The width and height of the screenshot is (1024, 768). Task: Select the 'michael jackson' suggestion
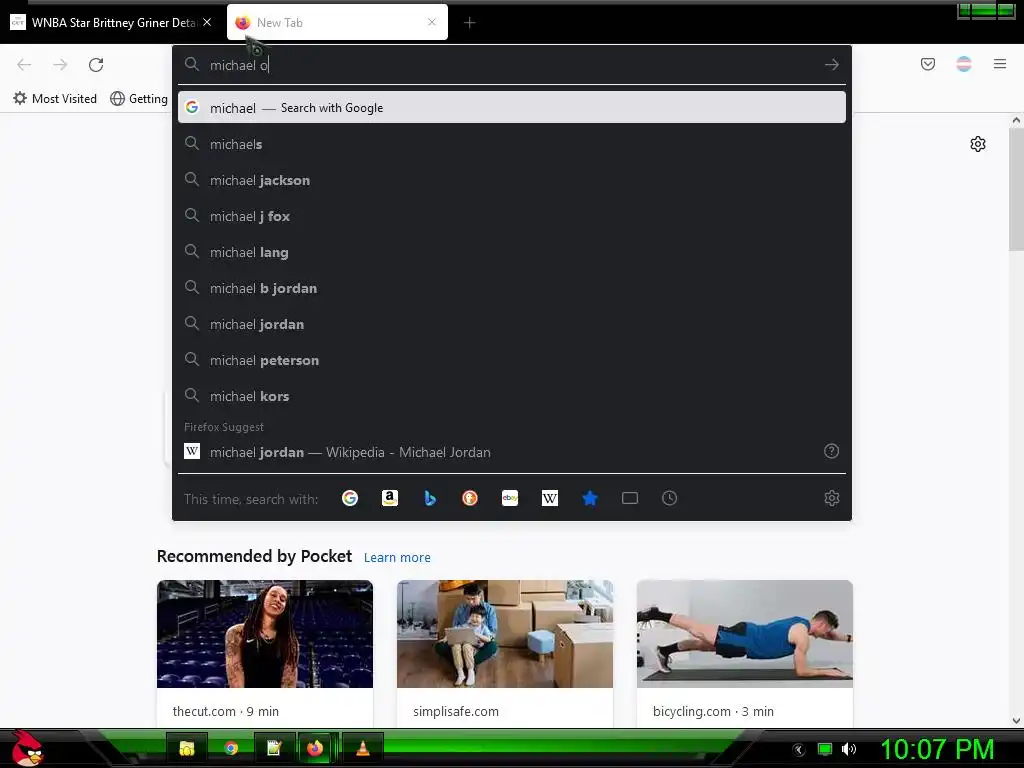click(511, 180)
